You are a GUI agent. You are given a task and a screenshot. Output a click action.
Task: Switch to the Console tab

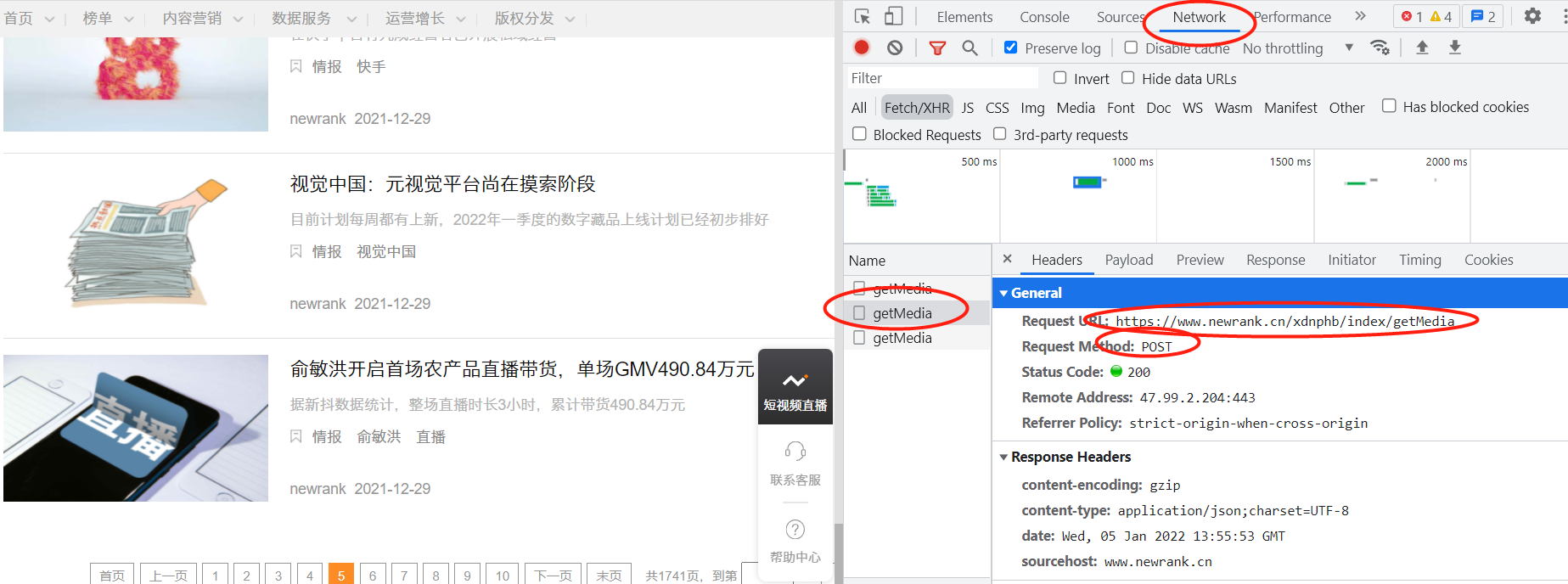1044,17
